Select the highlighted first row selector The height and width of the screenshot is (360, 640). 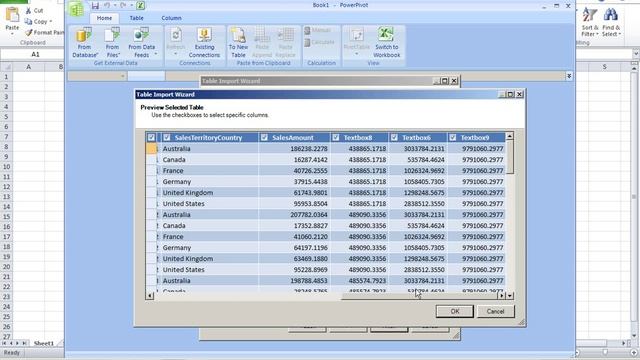click(x=151, y=149)
